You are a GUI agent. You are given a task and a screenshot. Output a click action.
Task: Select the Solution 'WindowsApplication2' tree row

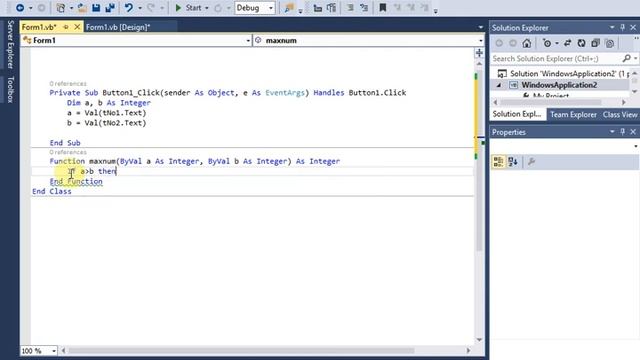563,74
